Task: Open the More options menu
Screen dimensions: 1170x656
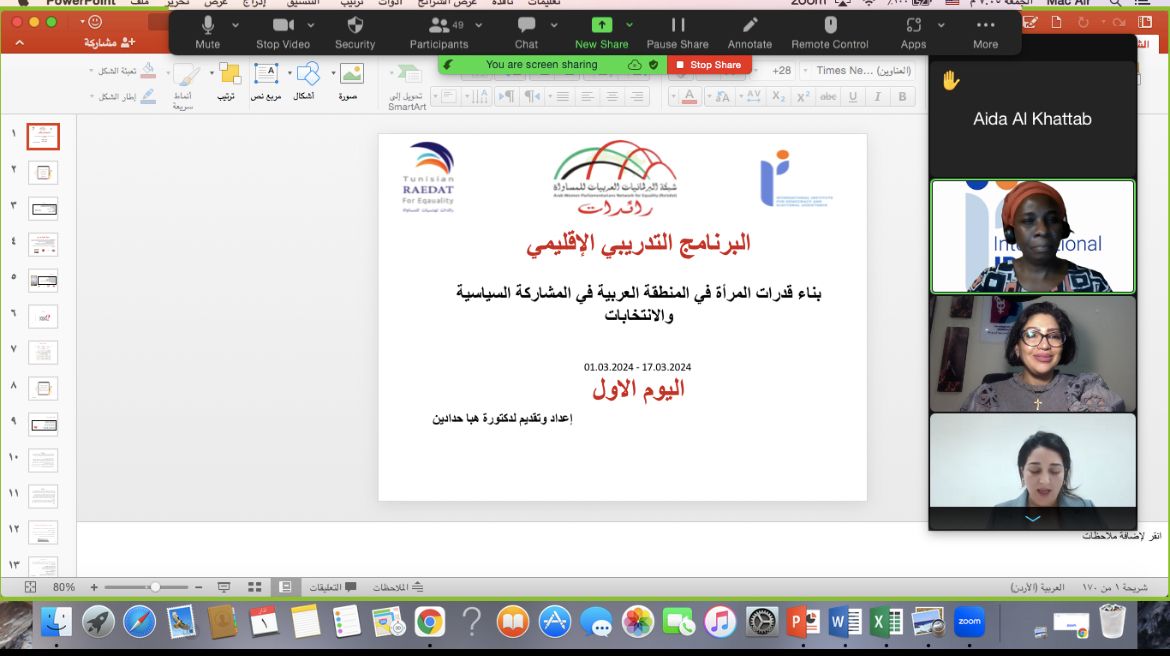Action: pyautogui.click(x=985, y=33)
